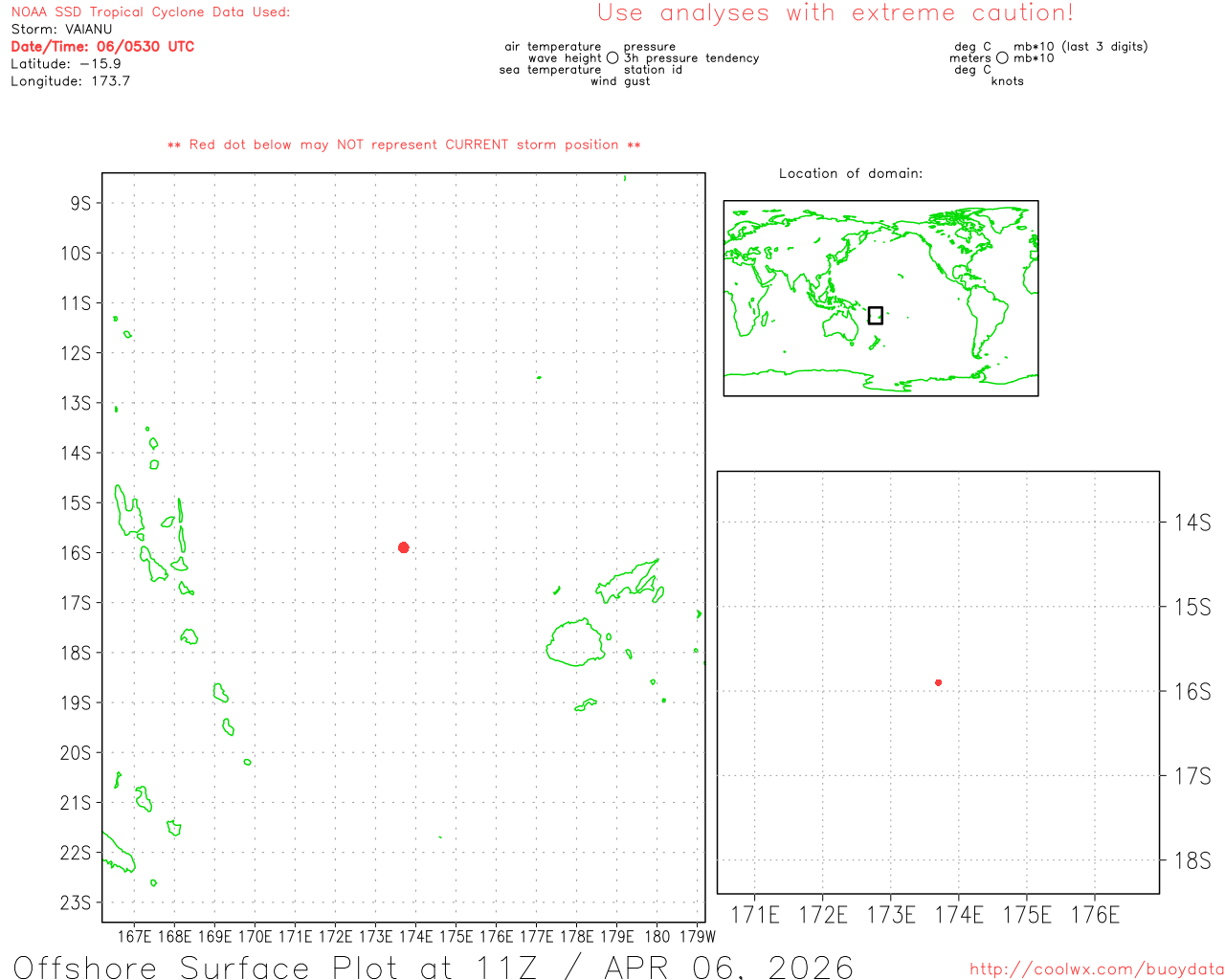Click the 'Location of domain:' caption

(850, 173)
